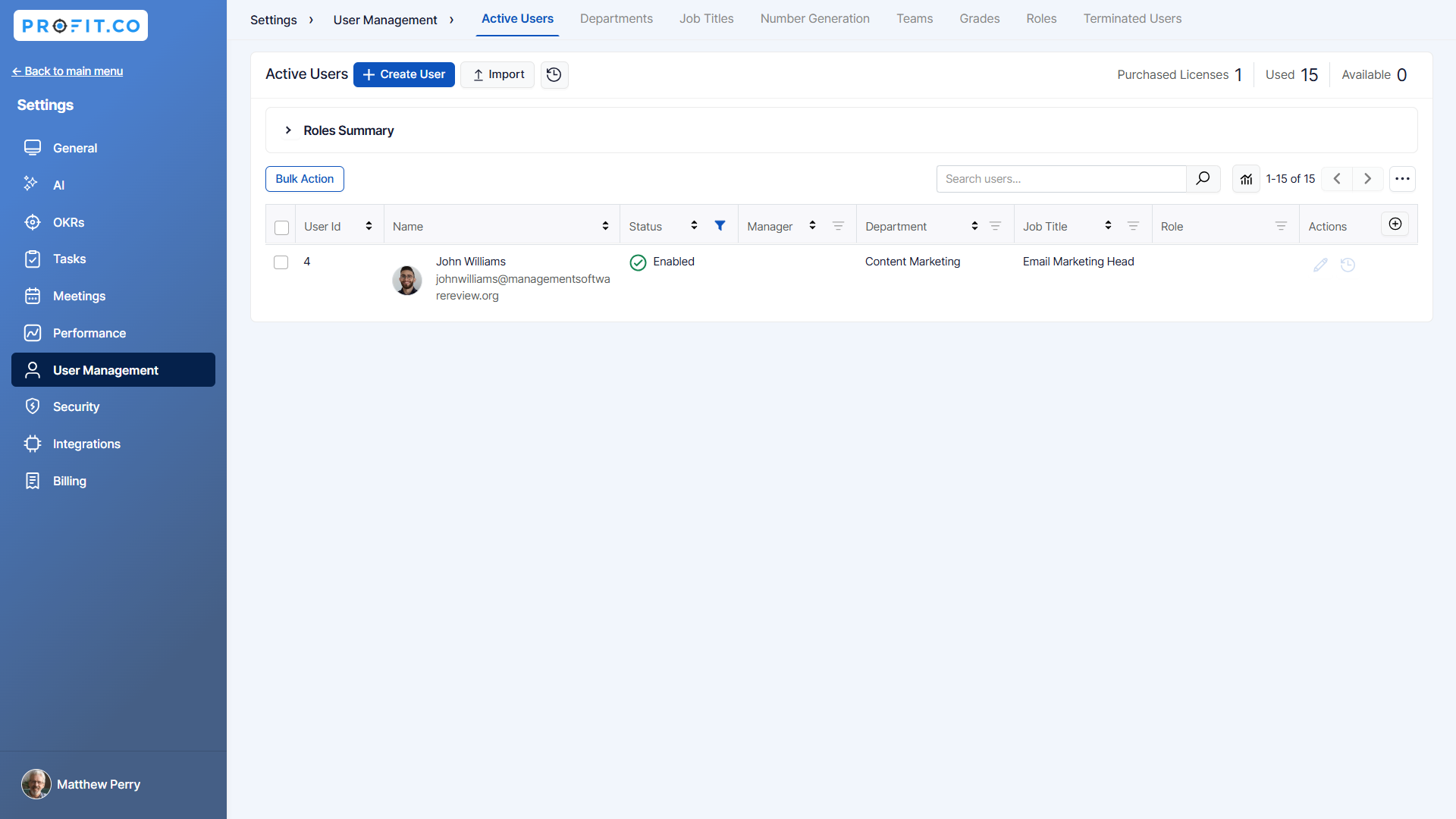Viewport: 1456px width, 819px height.
Task: Click inside the Search users field
Action: pyautogui.click(x=1062, y=178)
